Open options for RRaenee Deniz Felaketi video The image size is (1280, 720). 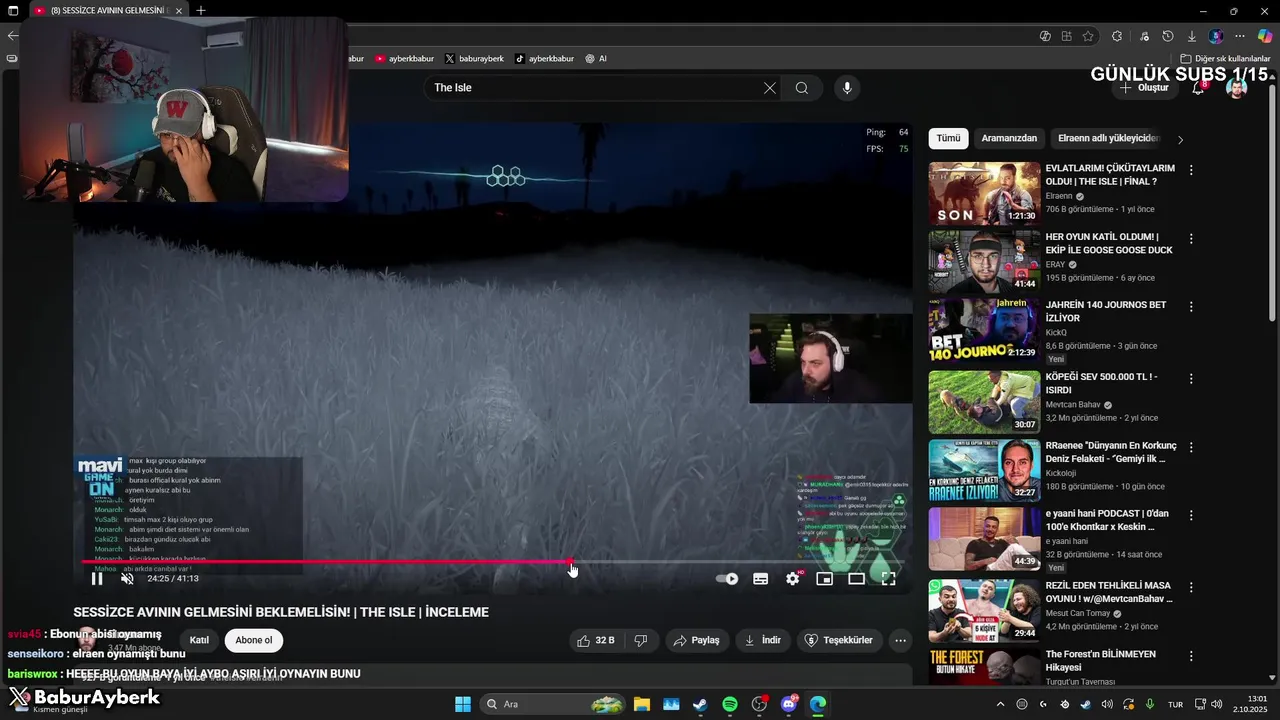(x=1191, y=447)
